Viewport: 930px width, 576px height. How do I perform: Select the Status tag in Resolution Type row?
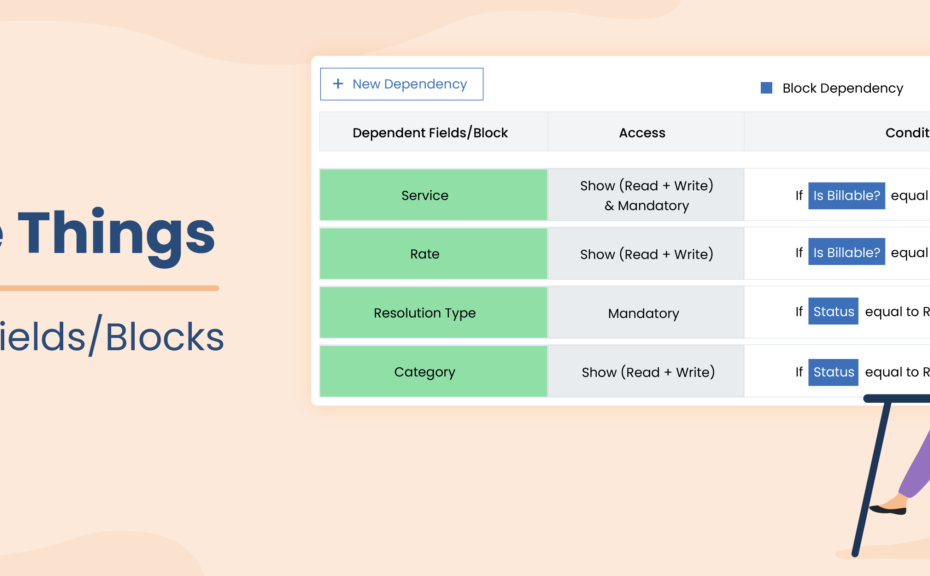coord(833,312)
